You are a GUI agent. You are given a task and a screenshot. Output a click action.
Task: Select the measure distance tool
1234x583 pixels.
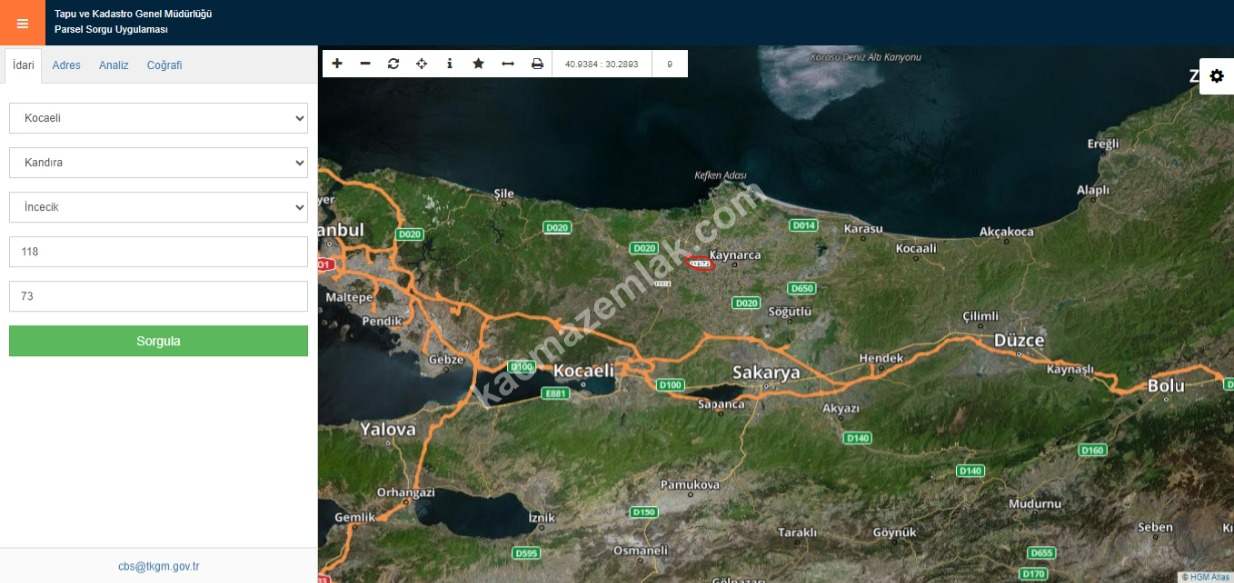coord(507,64)
